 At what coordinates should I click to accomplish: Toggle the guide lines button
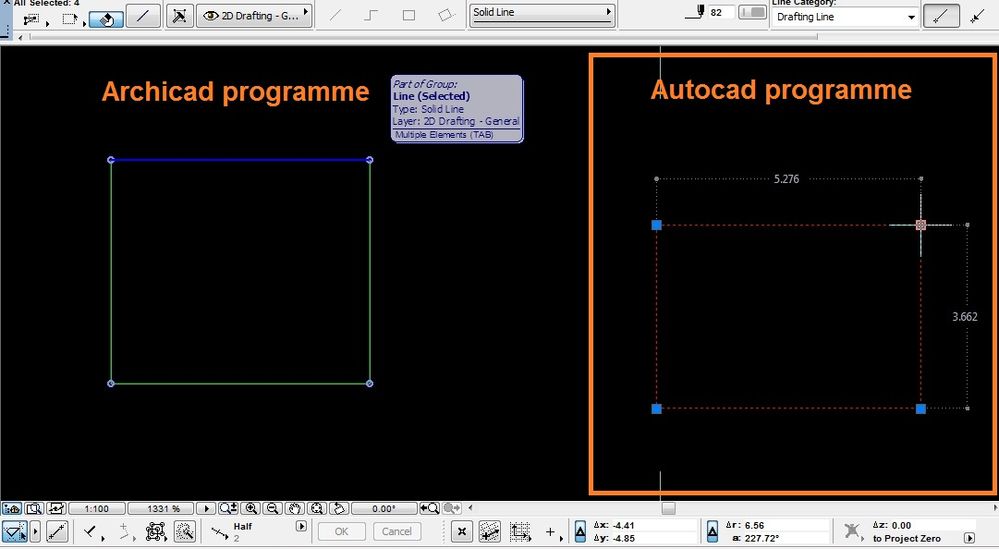coord(57,531)
